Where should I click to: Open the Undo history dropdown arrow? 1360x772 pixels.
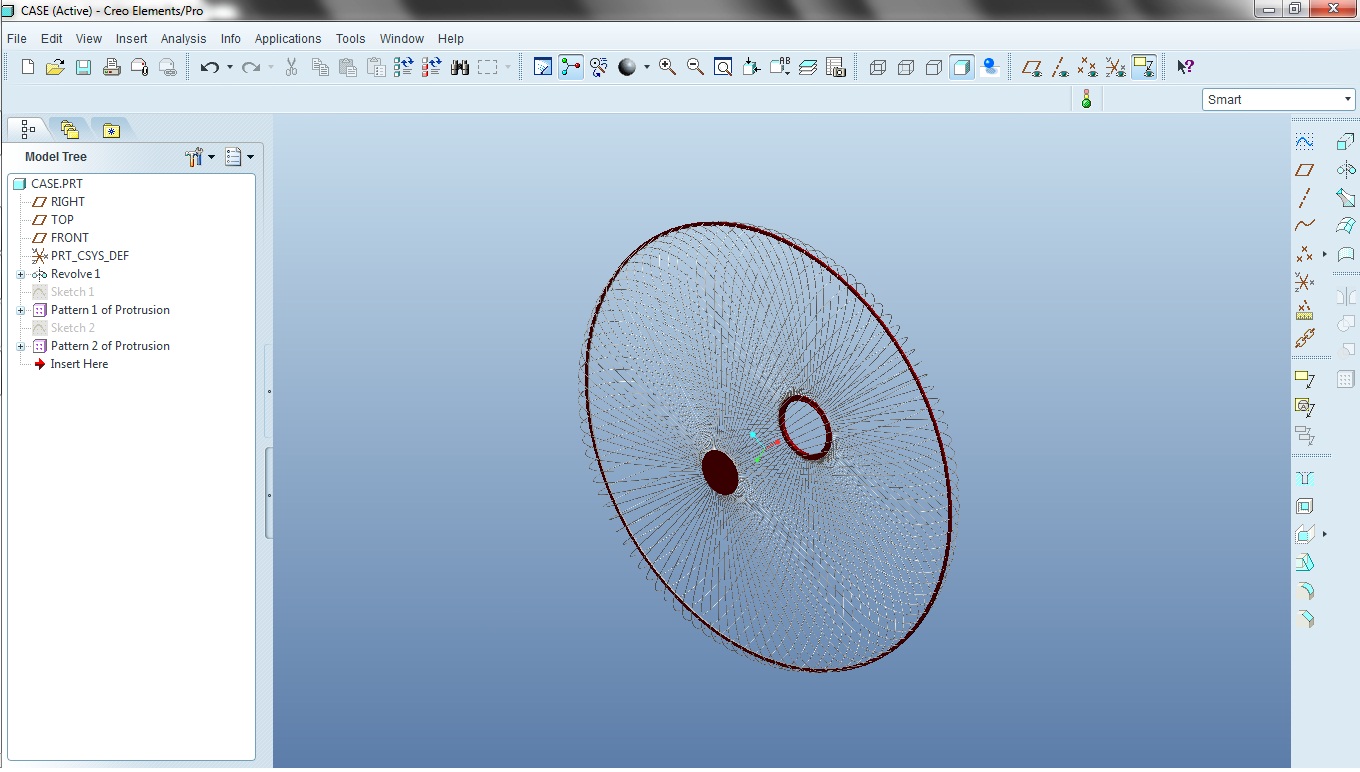[230, 67]
